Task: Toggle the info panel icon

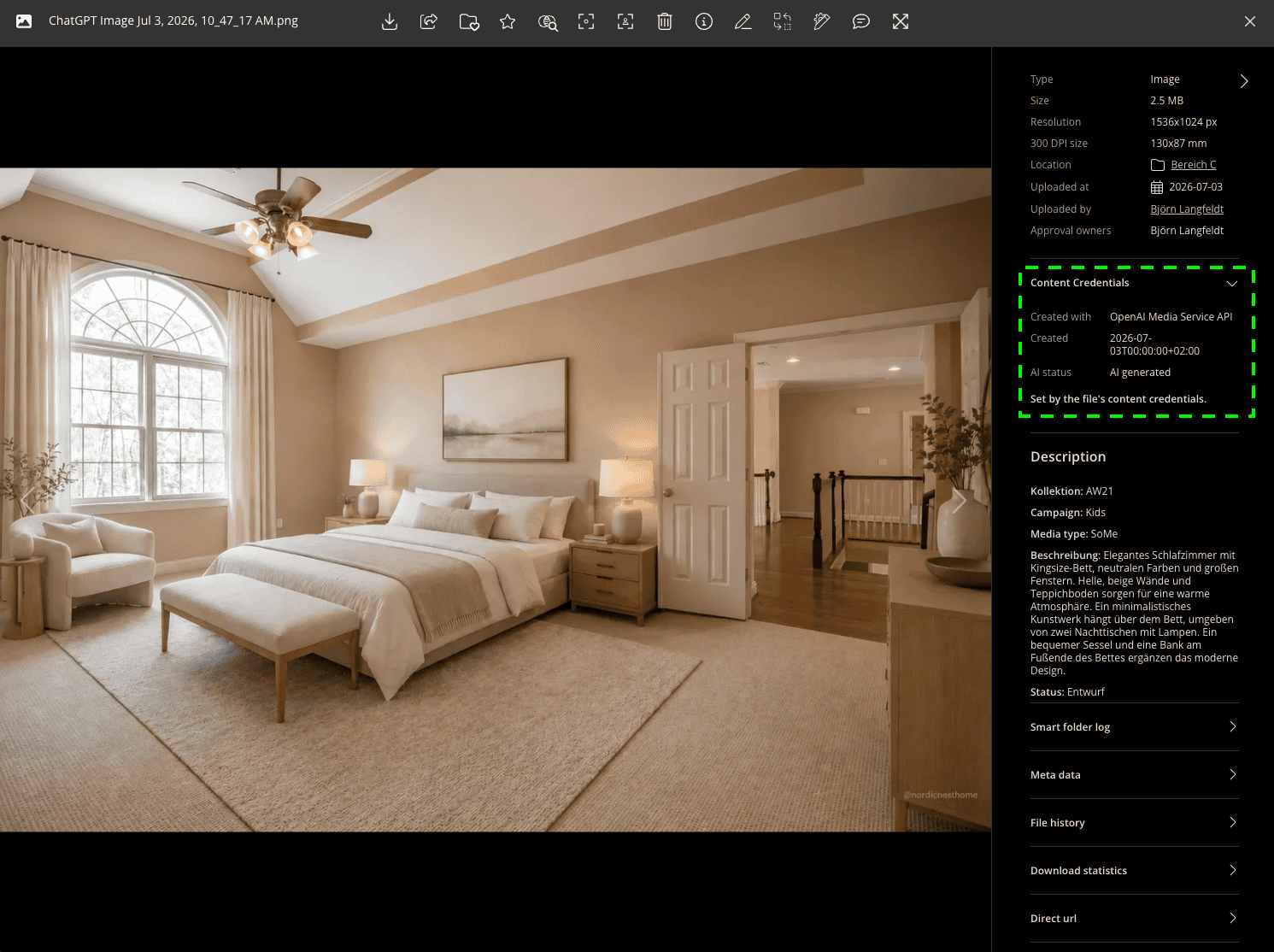Action: (704, 21)
